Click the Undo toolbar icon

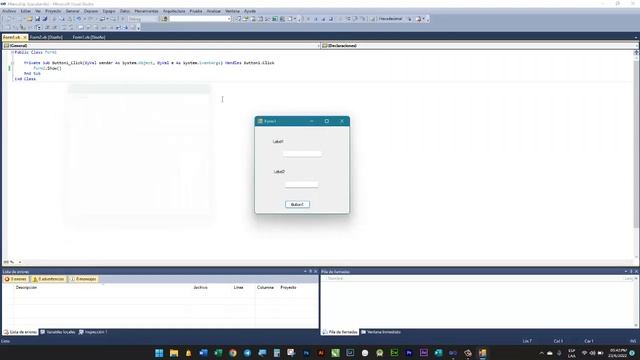click(78, 19)
